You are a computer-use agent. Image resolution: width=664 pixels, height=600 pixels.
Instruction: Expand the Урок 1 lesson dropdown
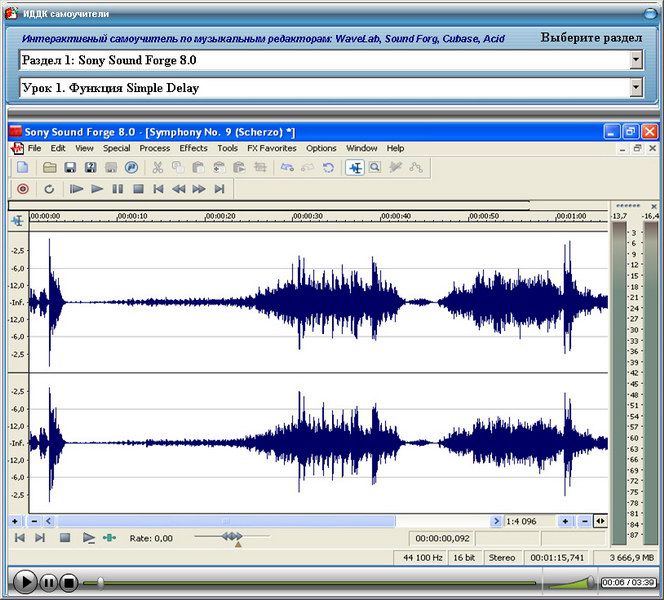[x=635, y=88]
